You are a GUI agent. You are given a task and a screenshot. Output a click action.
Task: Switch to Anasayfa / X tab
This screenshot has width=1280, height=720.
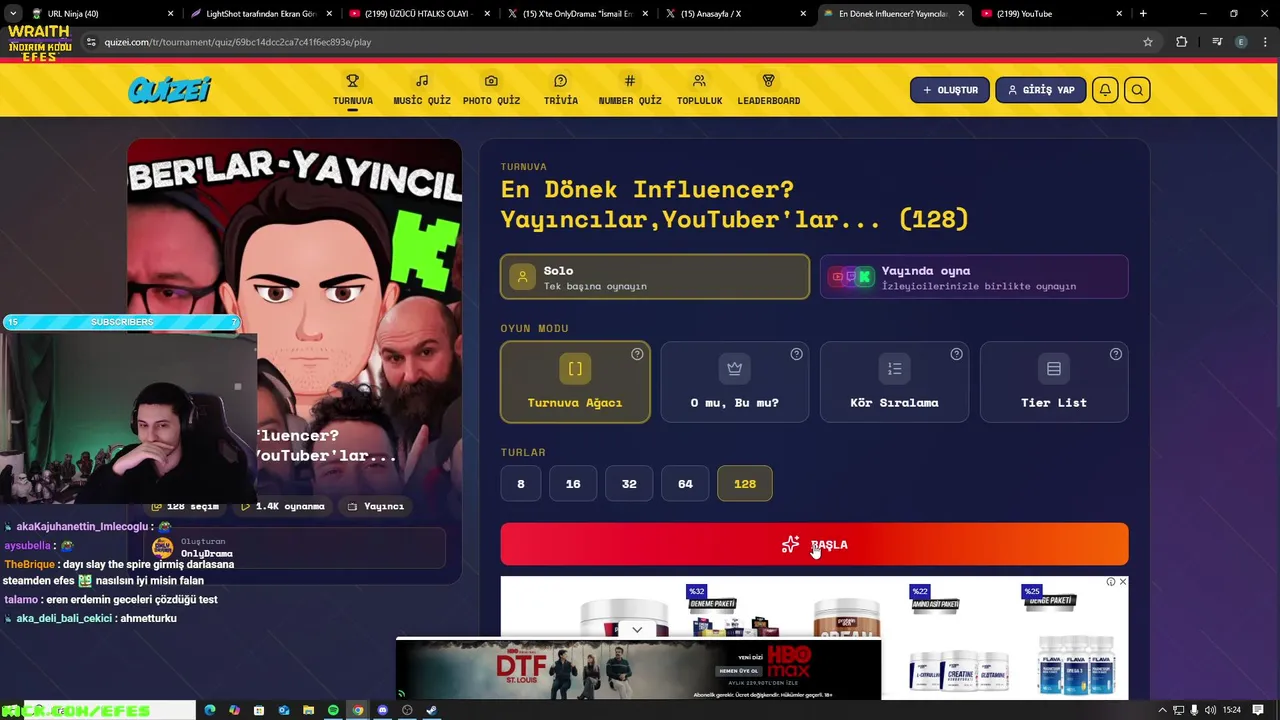(x=737, y=14)
